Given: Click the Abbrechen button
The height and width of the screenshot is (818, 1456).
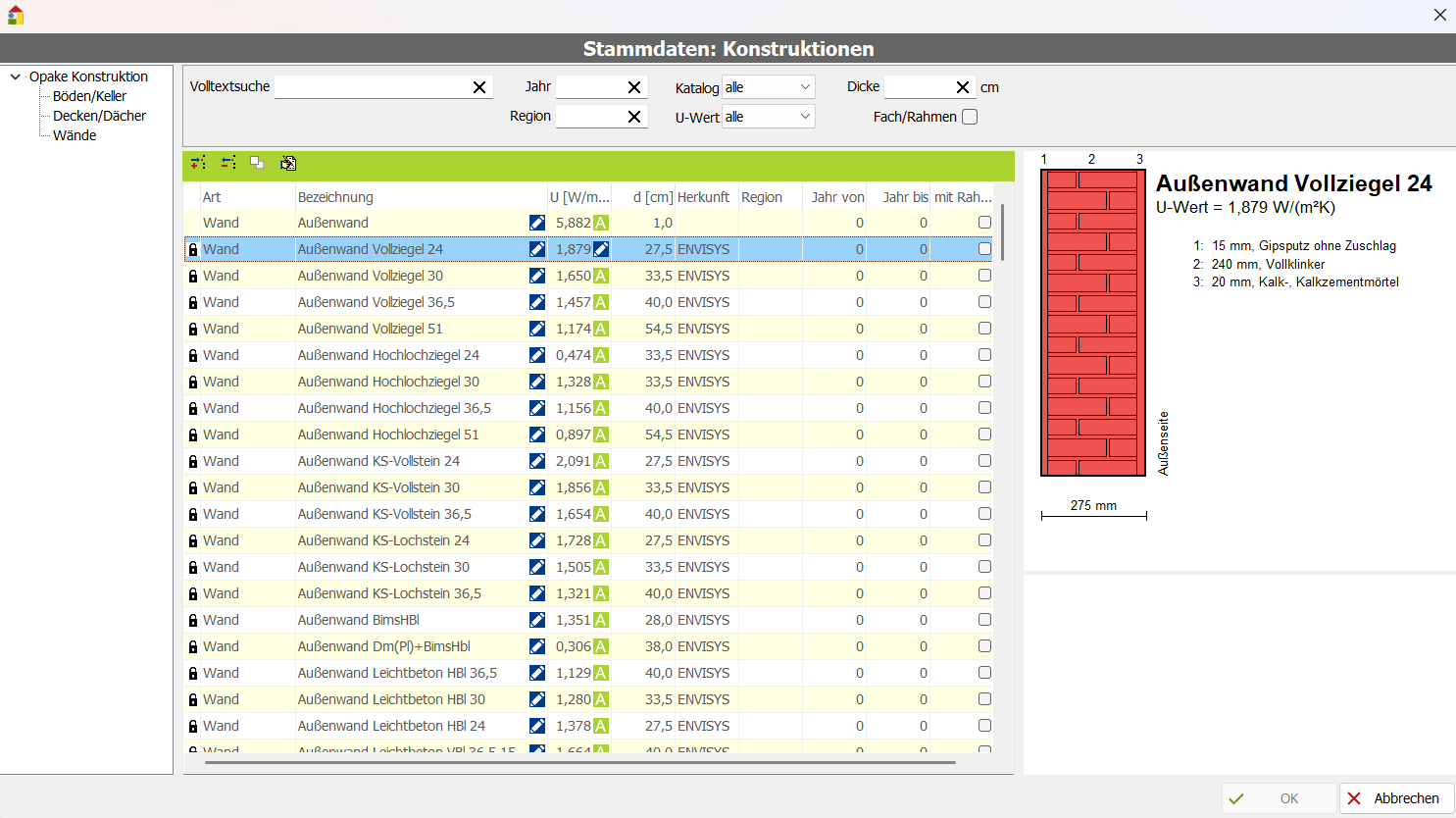Looking at the screenshot, I should [x=1396, y=798].
